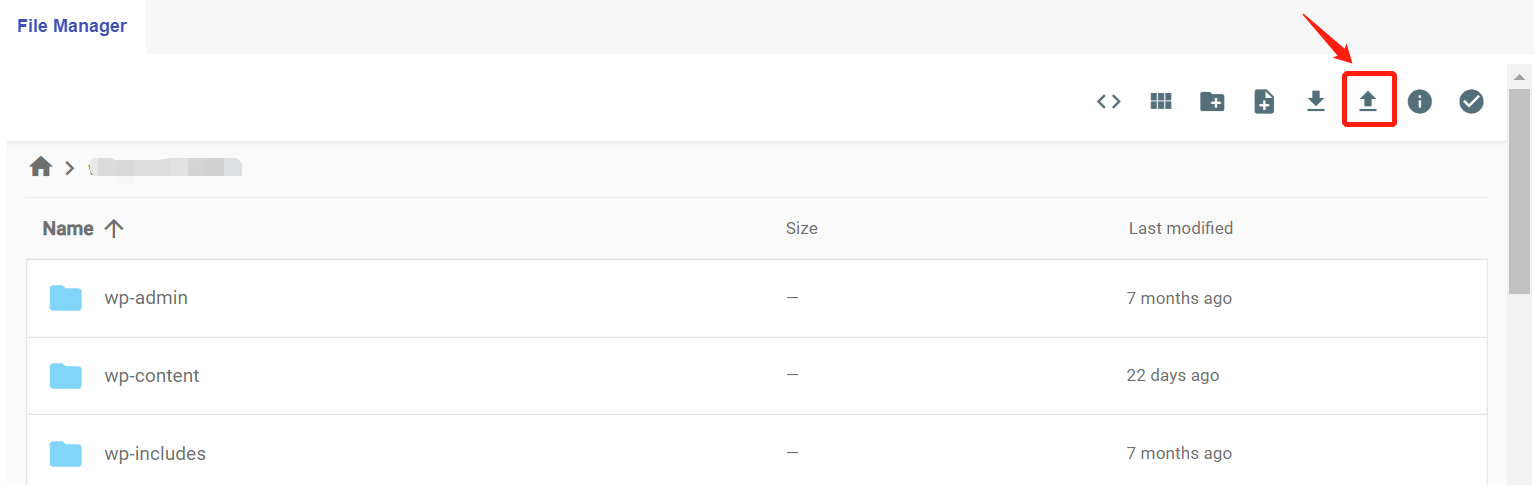
Task: Create a new folder icon
Action: tap(1212, 101)
